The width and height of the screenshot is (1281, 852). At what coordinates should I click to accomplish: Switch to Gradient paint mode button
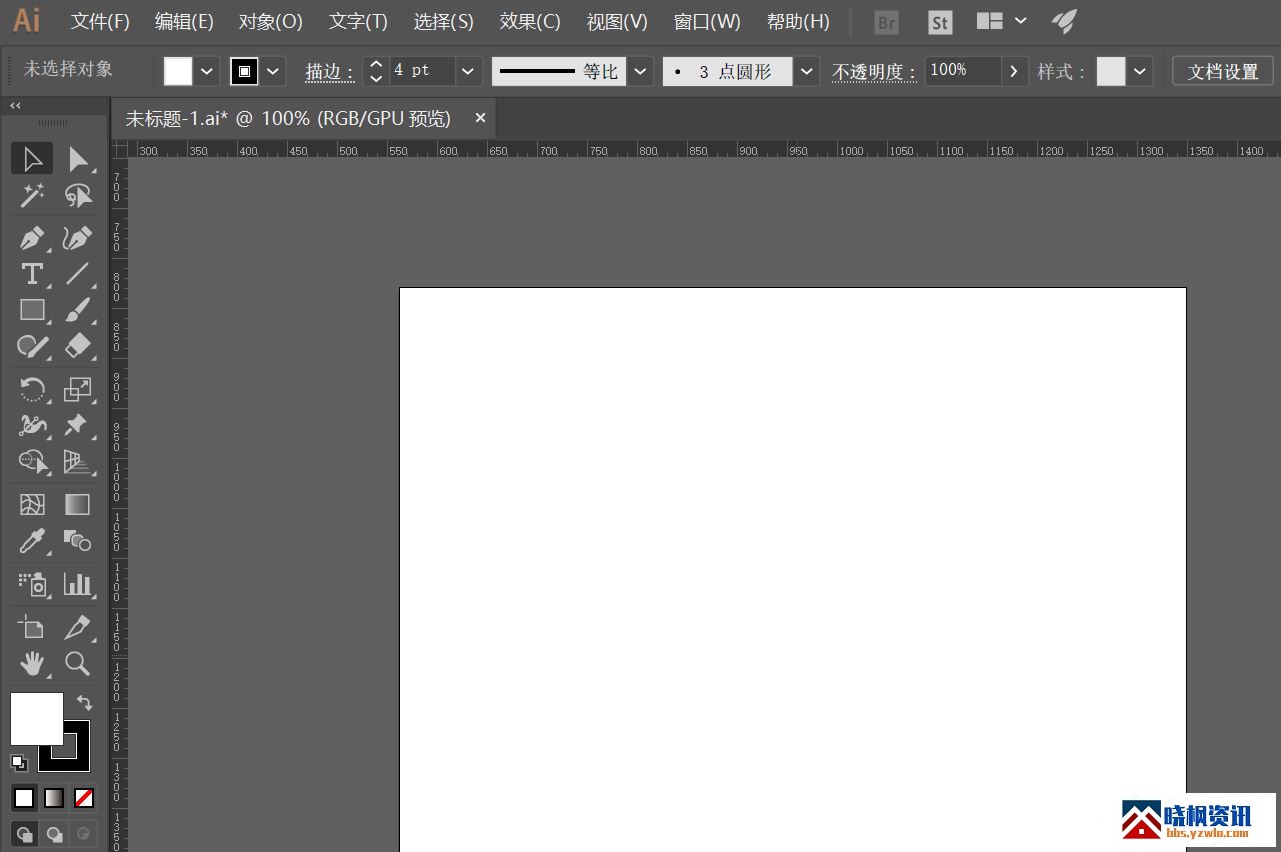[x=54, y=798]
